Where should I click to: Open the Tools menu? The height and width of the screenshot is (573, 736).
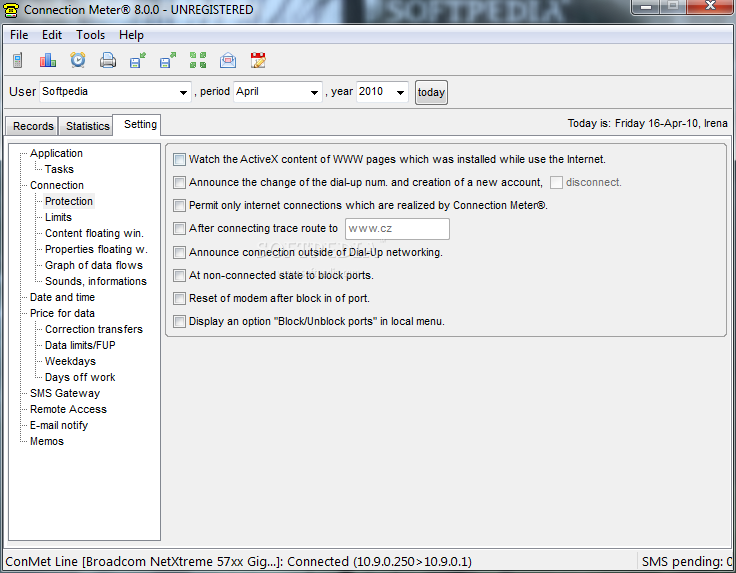(x=91, y=35)
